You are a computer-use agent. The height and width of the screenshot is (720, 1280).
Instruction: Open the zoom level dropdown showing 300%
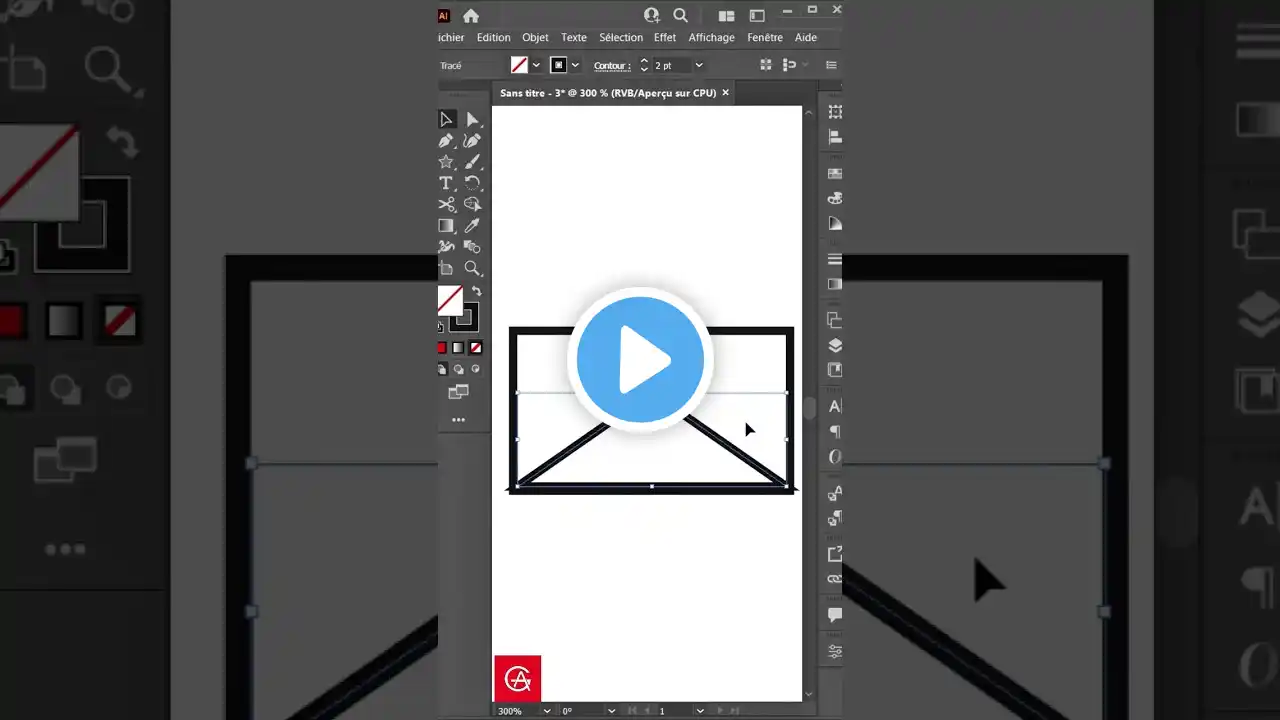tap(546, 711)
